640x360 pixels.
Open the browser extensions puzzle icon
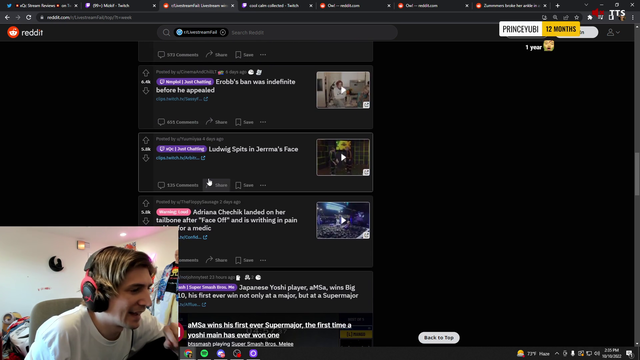point(589,18)
